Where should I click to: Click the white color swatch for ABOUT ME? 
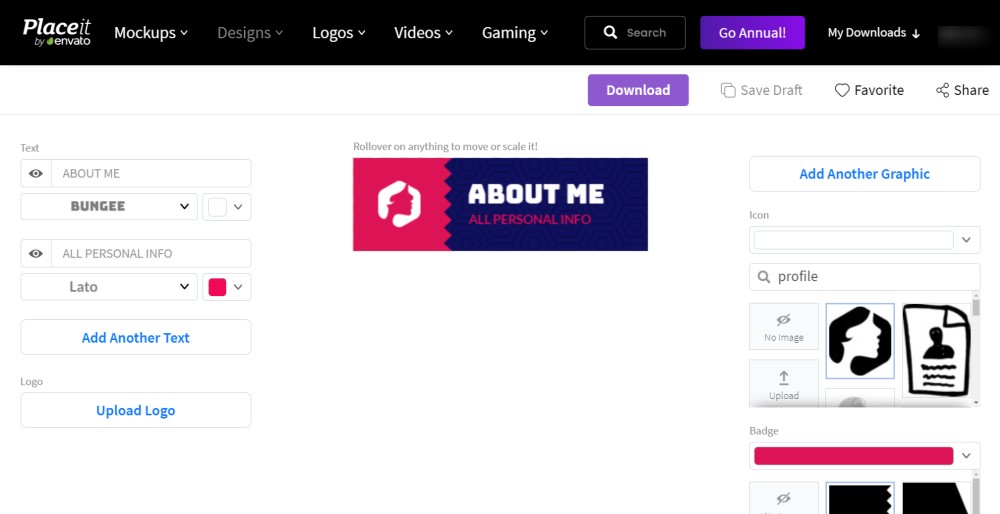tap(217, 207)
